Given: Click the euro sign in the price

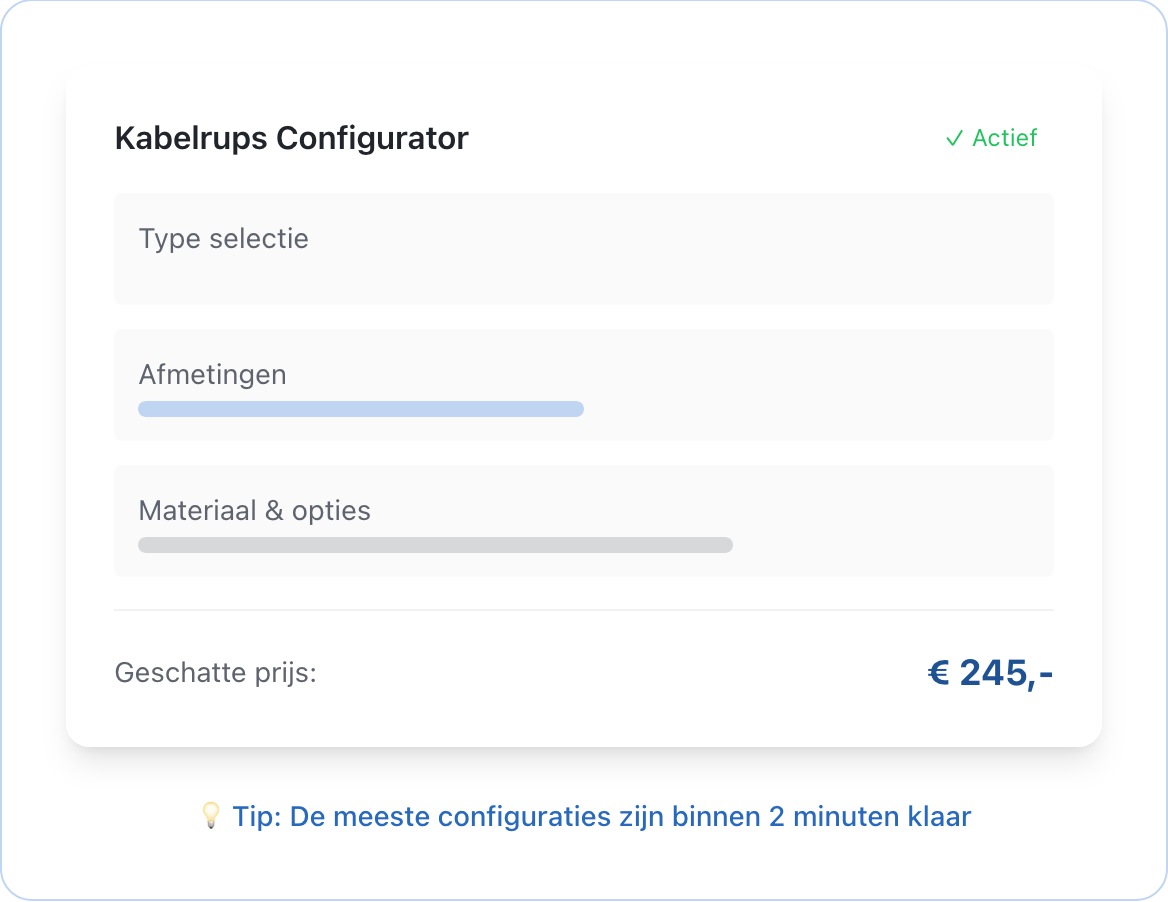Looking at the screenshot, I should 938,673.
